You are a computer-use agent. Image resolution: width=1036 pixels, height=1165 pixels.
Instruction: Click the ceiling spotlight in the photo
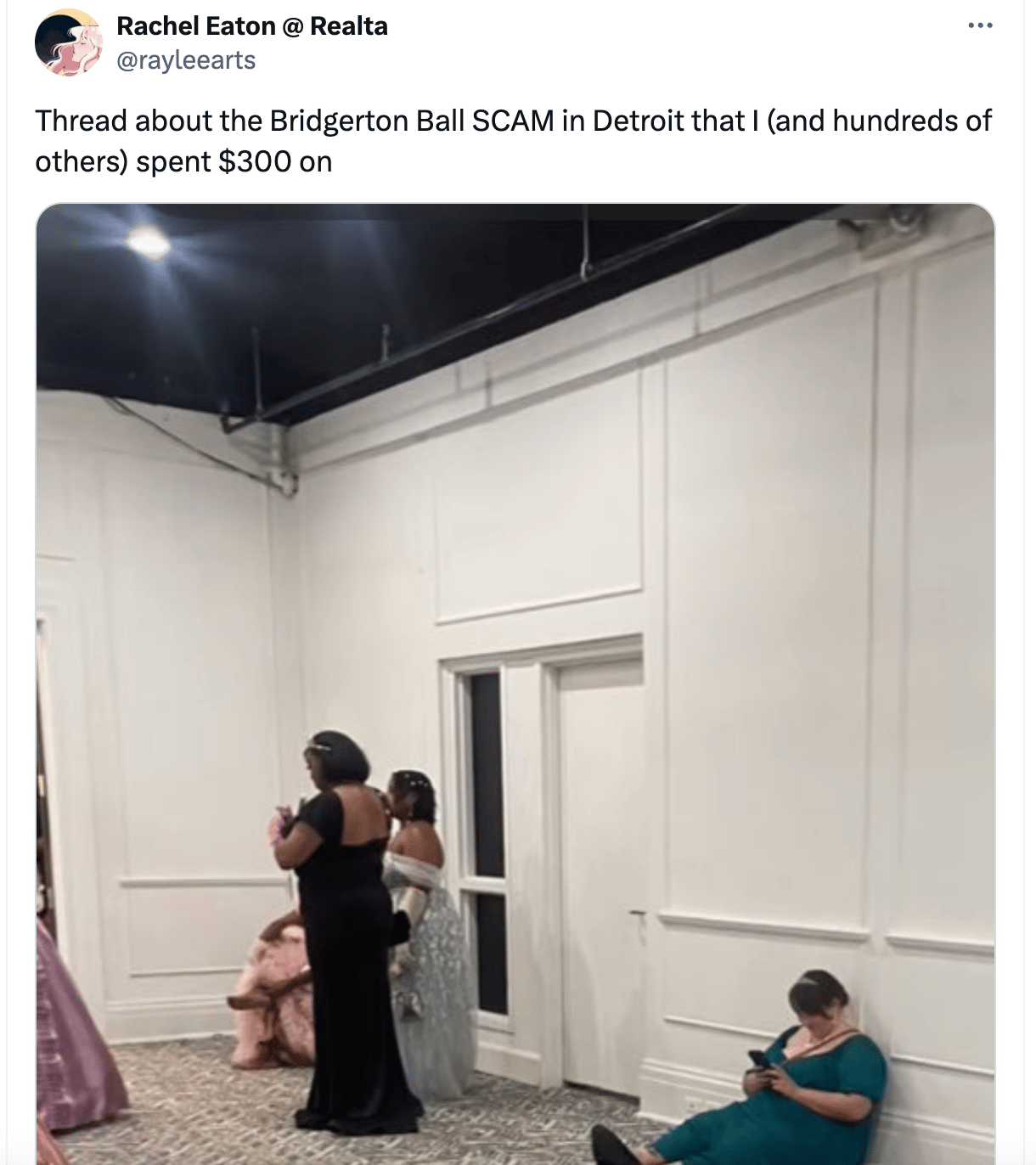pyautogui.click(x=149, y=243)
